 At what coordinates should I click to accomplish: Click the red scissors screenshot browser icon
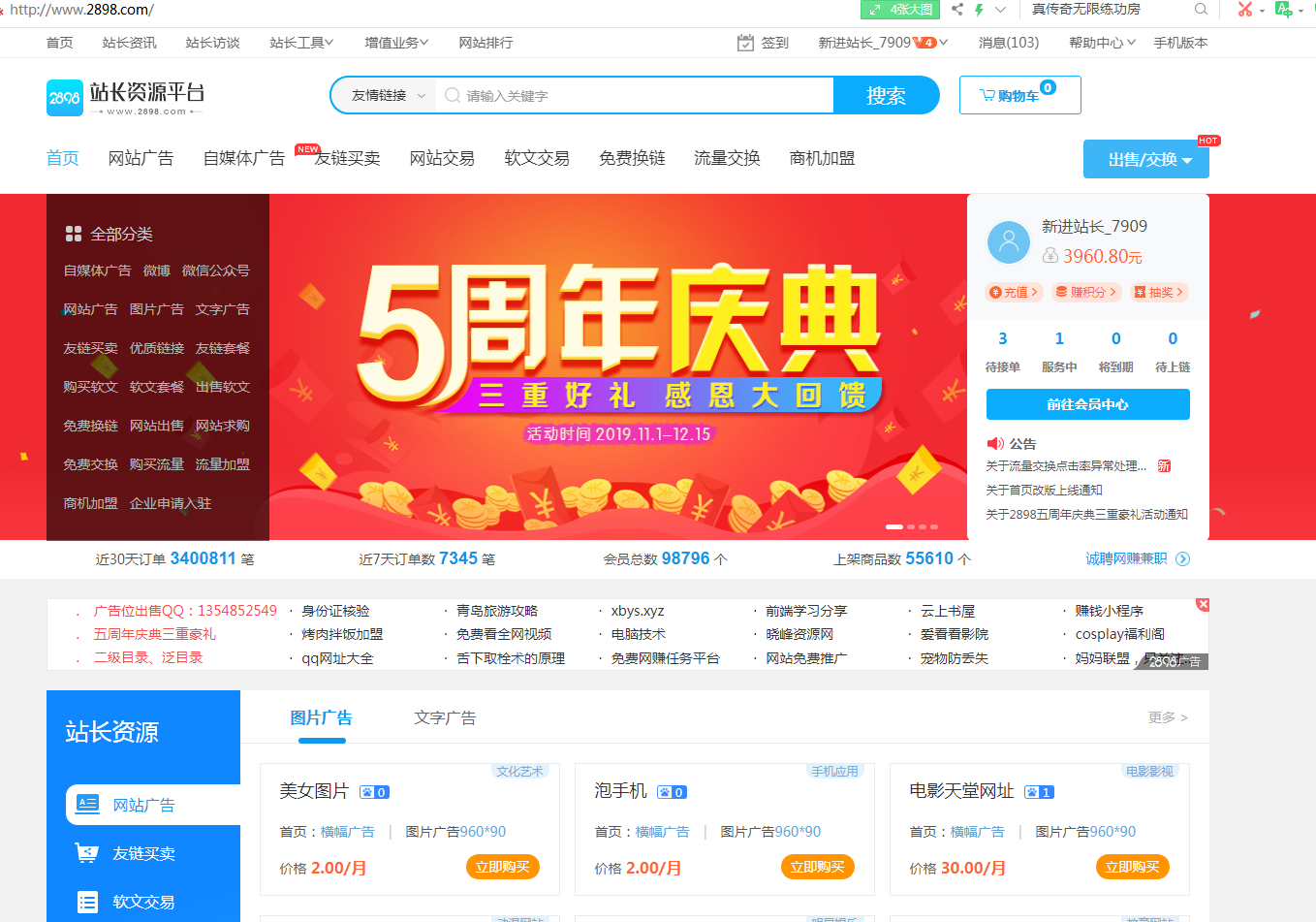tap(1244, 10)
